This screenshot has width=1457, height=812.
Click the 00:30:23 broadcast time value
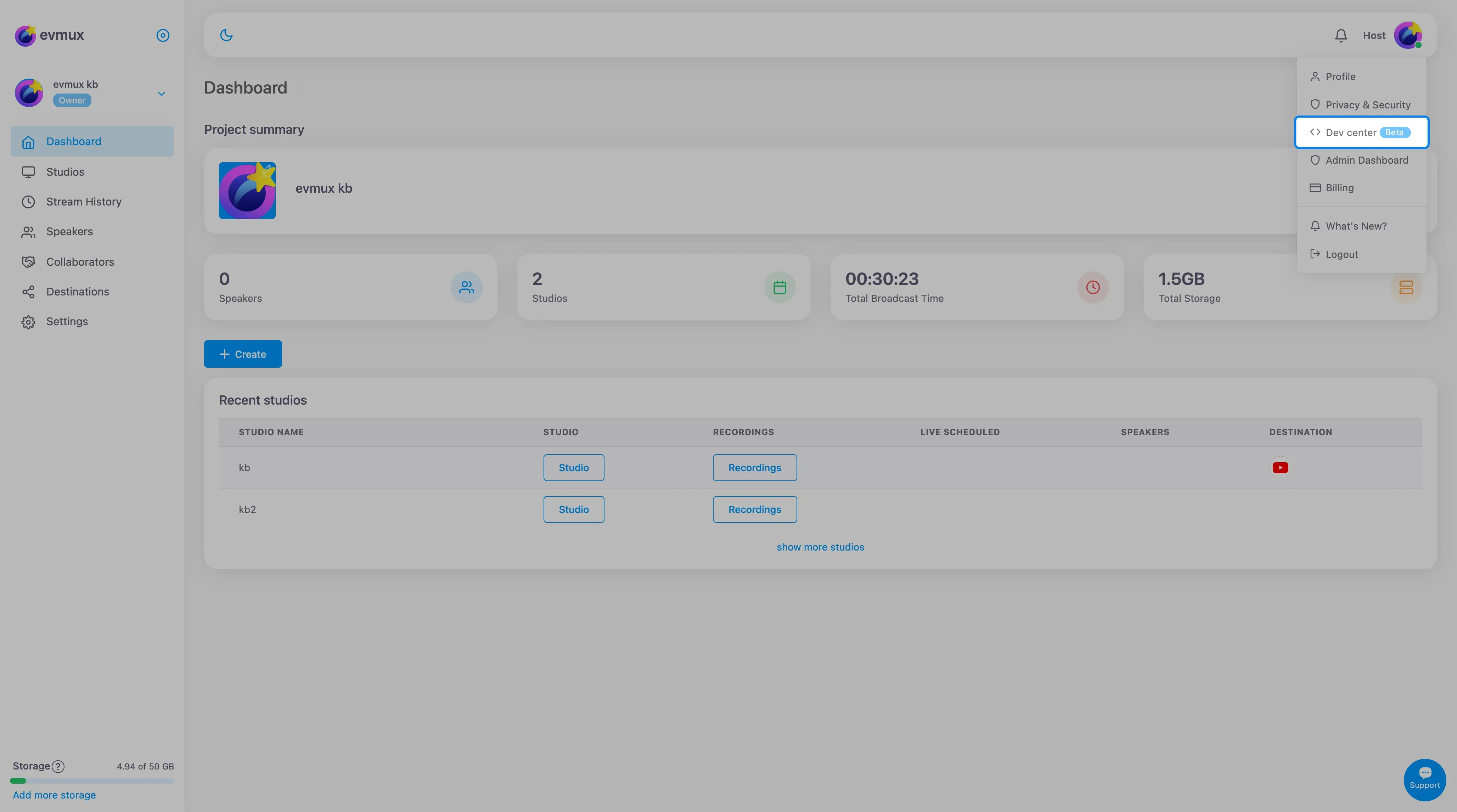coord(882,279)
